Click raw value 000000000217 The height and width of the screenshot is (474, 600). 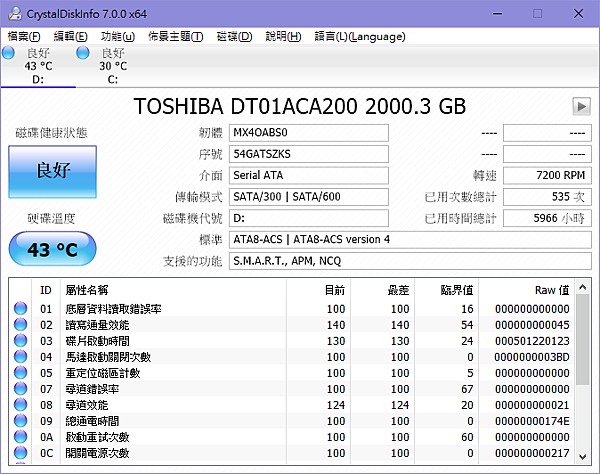(x=532, y=453)
